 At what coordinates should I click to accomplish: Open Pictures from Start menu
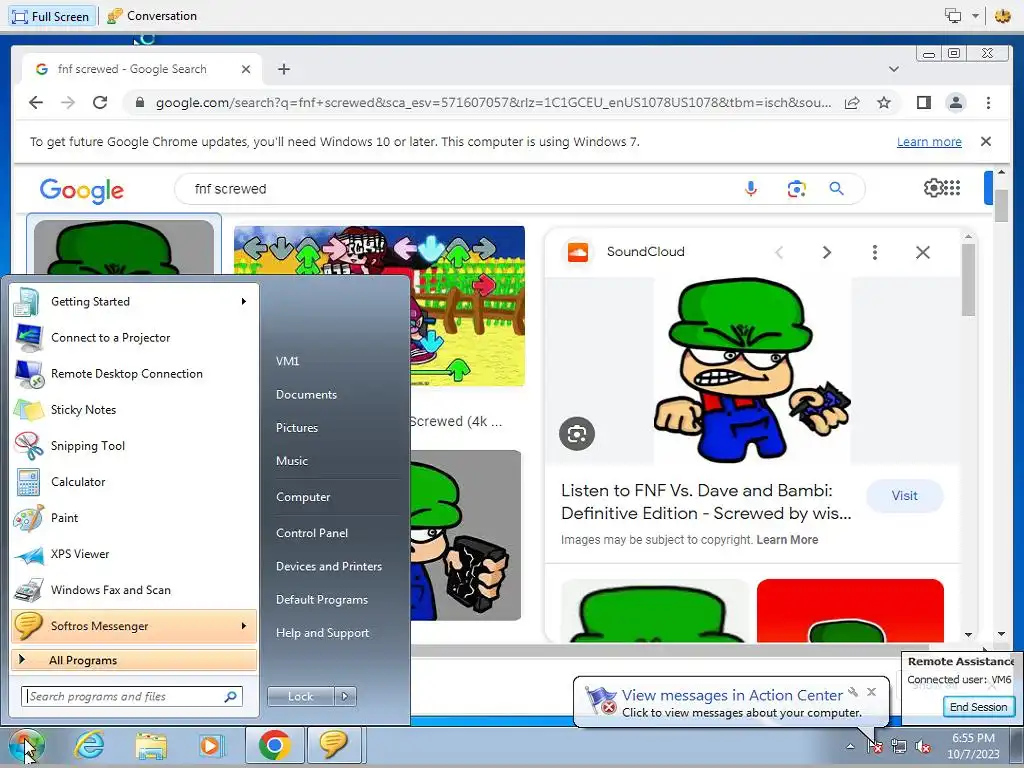coord(296,428)
